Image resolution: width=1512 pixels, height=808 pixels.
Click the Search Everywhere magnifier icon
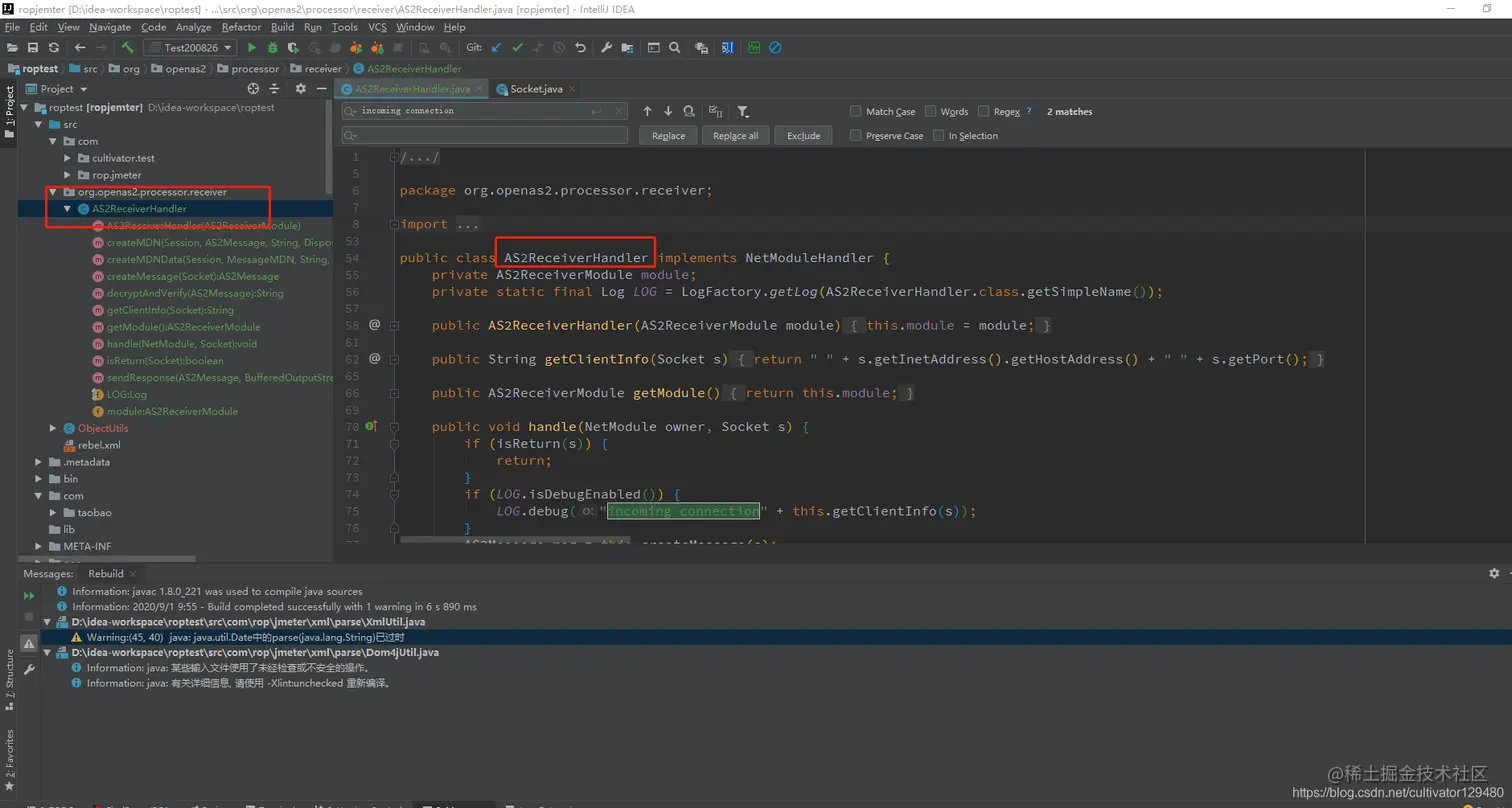click(675, 47)
